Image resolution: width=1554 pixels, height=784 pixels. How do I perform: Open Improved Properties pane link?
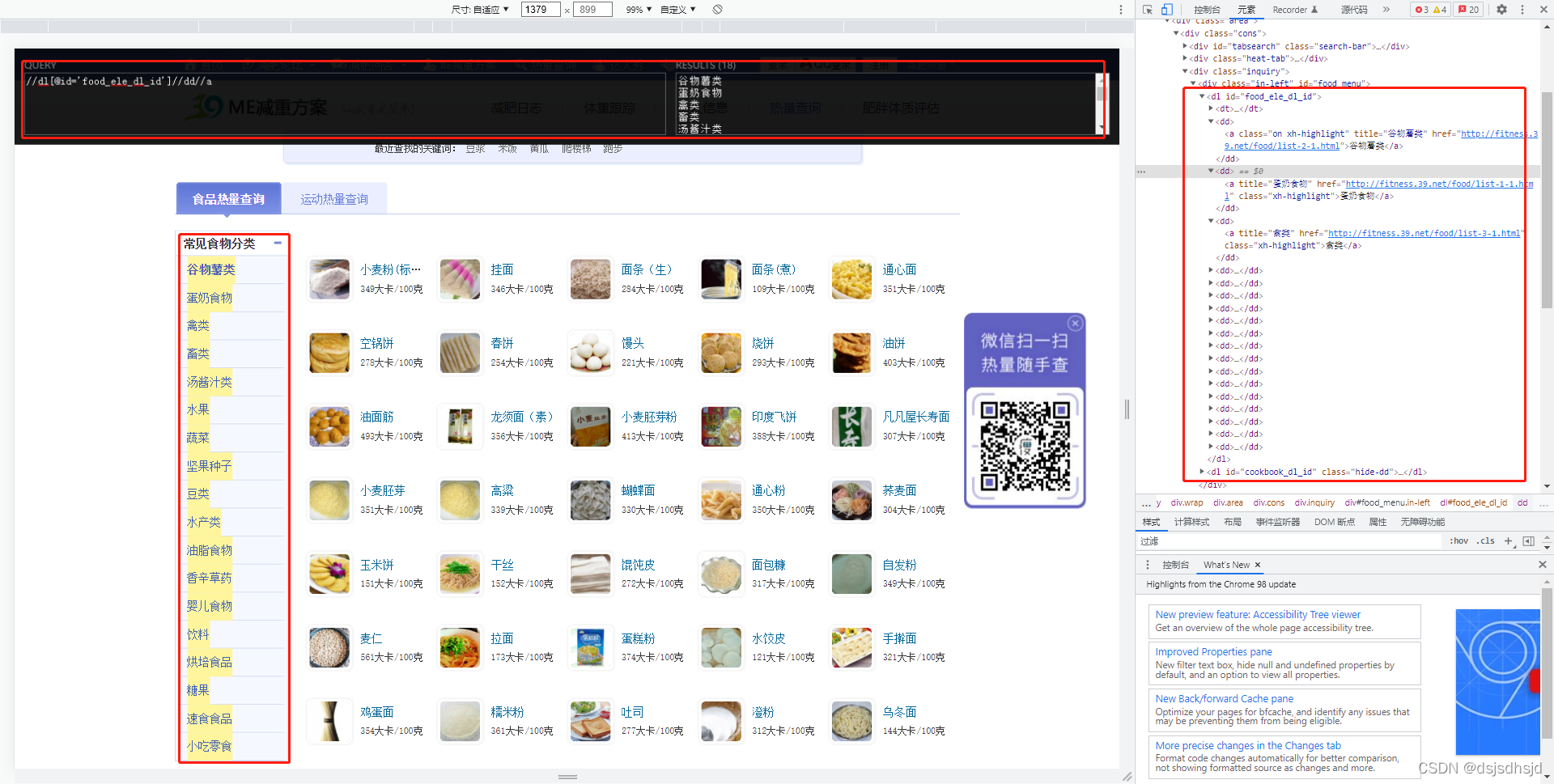(x=1213, y=652)
